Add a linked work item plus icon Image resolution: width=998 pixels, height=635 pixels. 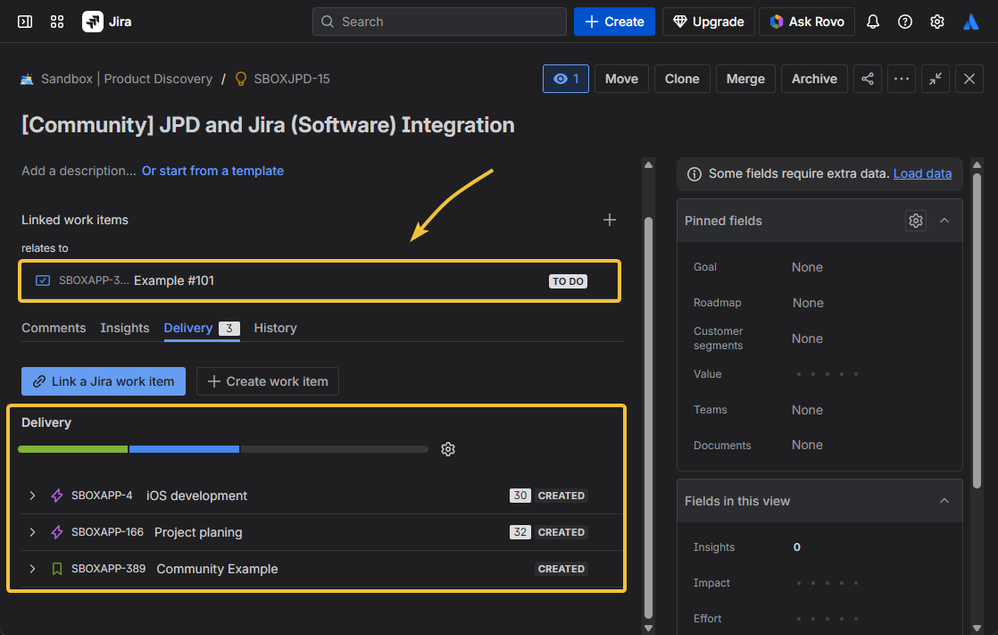coord(609,220)
